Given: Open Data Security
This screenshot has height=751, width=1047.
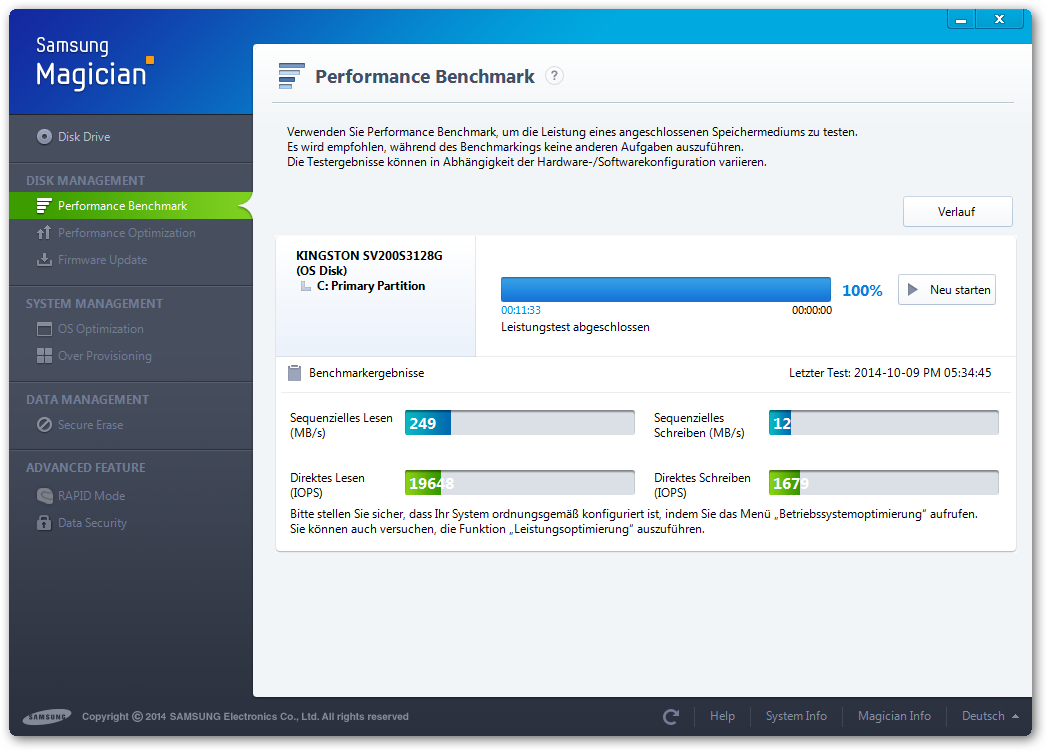Looking at the screenshot, I should [91, 523].
